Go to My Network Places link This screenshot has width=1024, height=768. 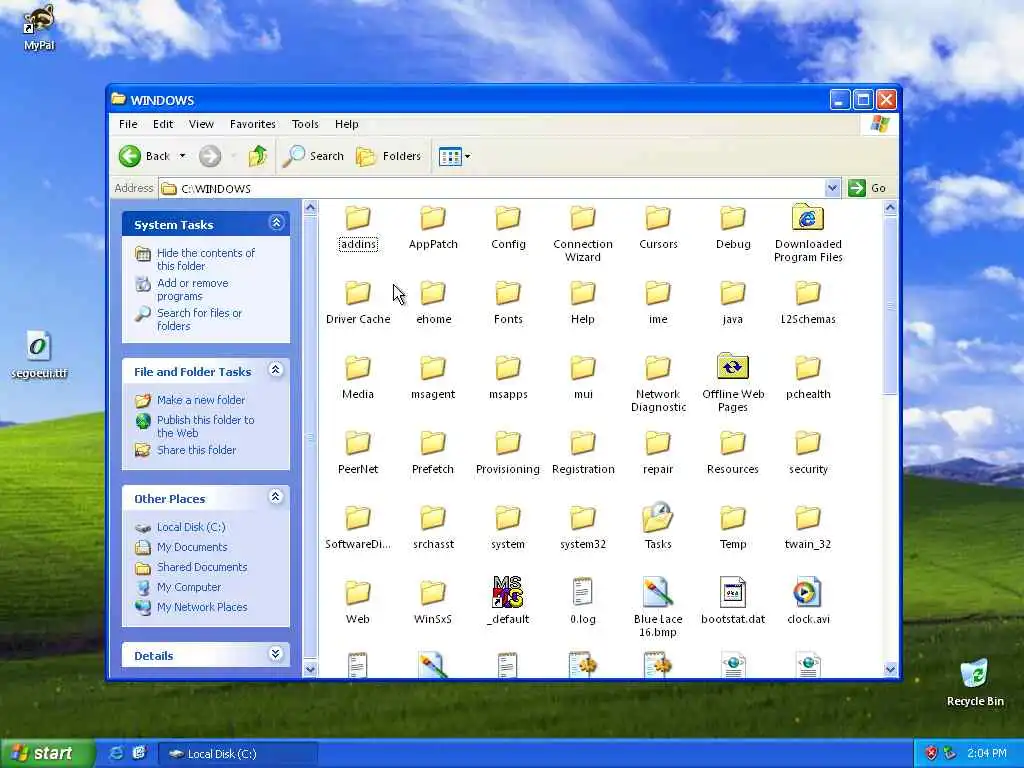pos(202,607)
